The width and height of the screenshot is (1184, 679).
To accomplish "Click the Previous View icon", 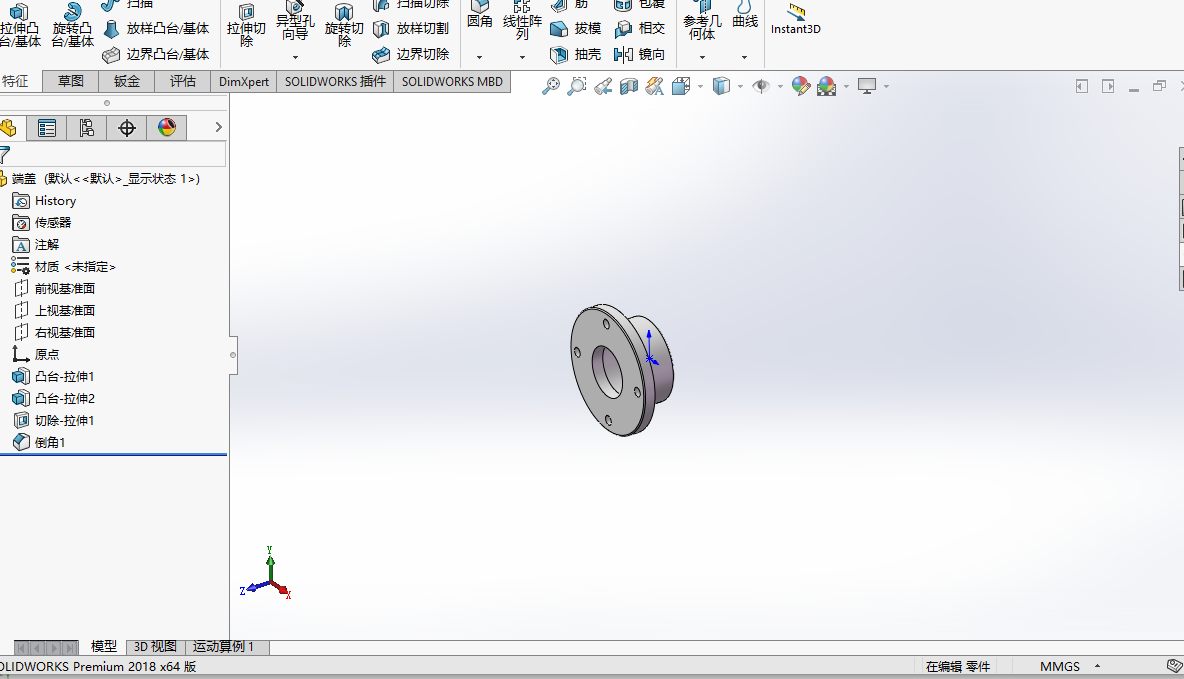I will pos(603,86).
